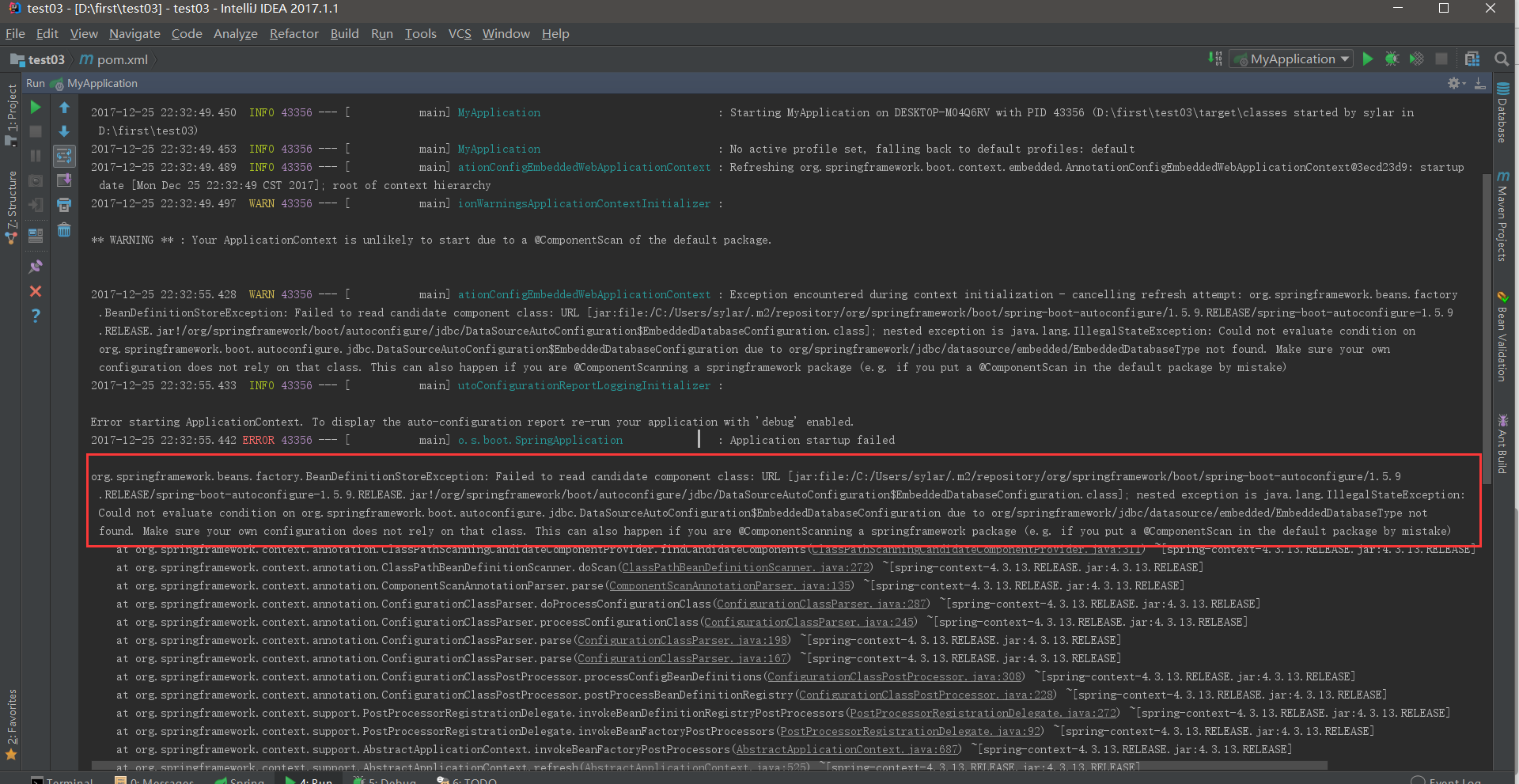The height and width of the screenshot is (784, 1519).
Task: Open the Window menu
Action: coord(506,33)
